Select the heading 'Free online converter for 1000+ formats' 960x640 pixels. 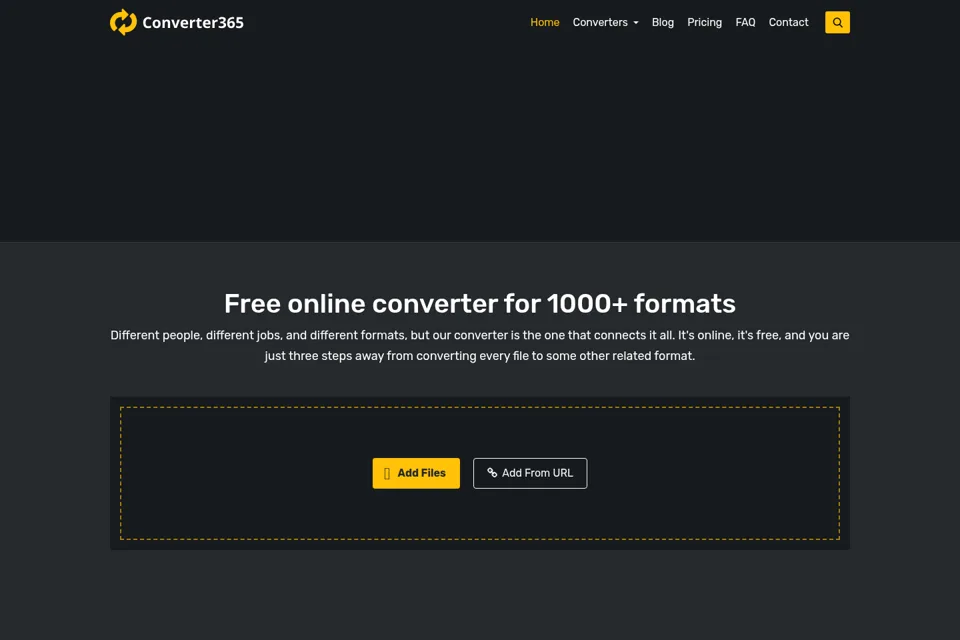pos(479,303)
